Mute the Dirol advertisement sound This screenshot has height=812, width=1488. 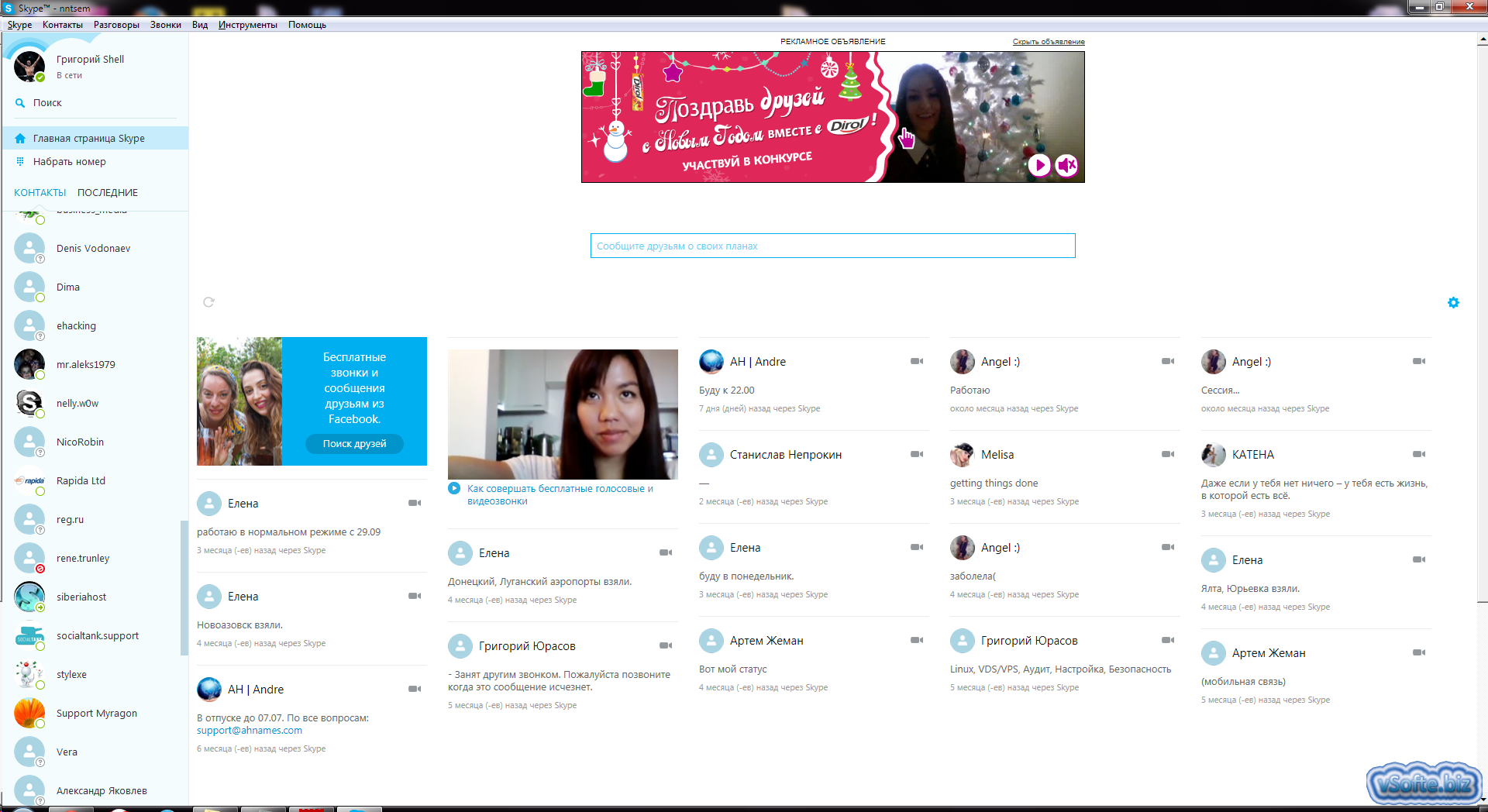[1066, 165]
